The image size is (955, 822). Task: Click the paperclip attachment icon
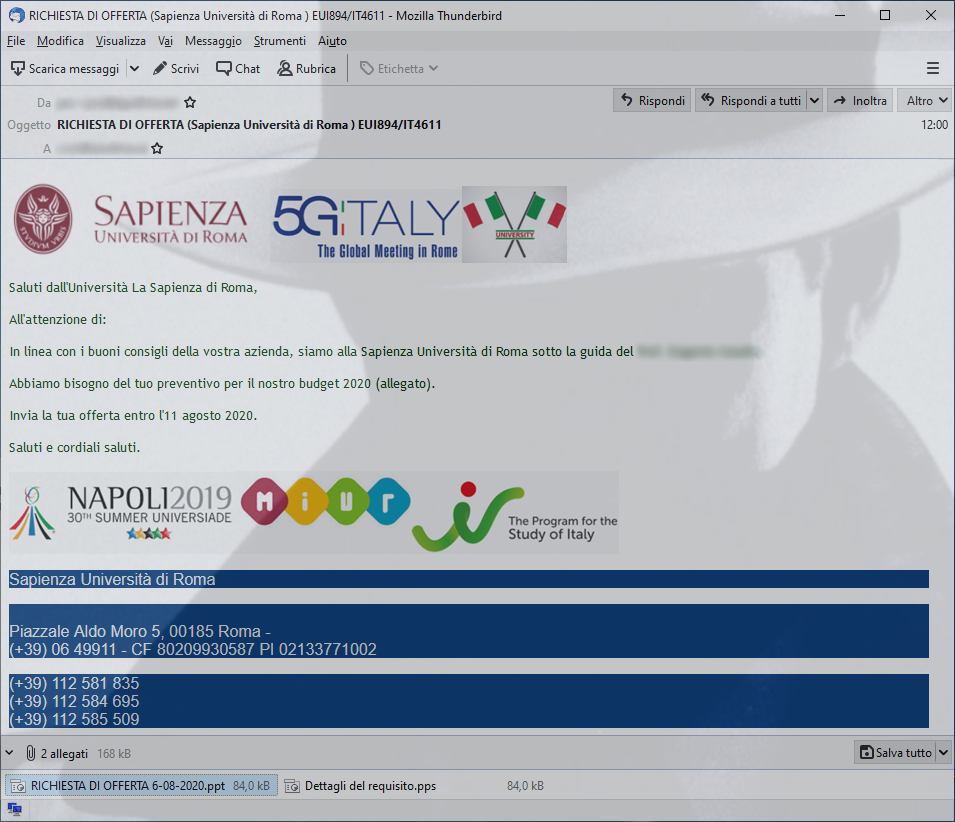30,753
